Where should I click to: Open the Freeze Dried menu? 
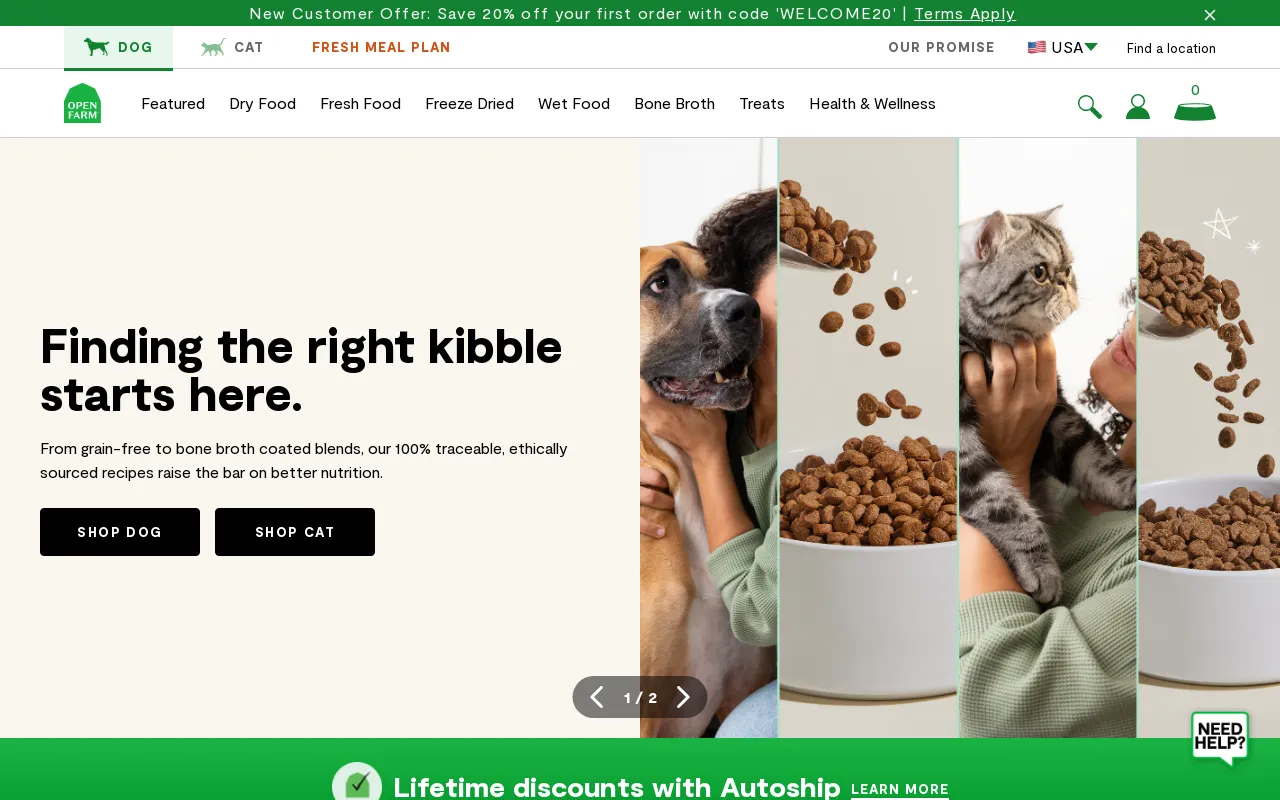(x=469, y=104)
